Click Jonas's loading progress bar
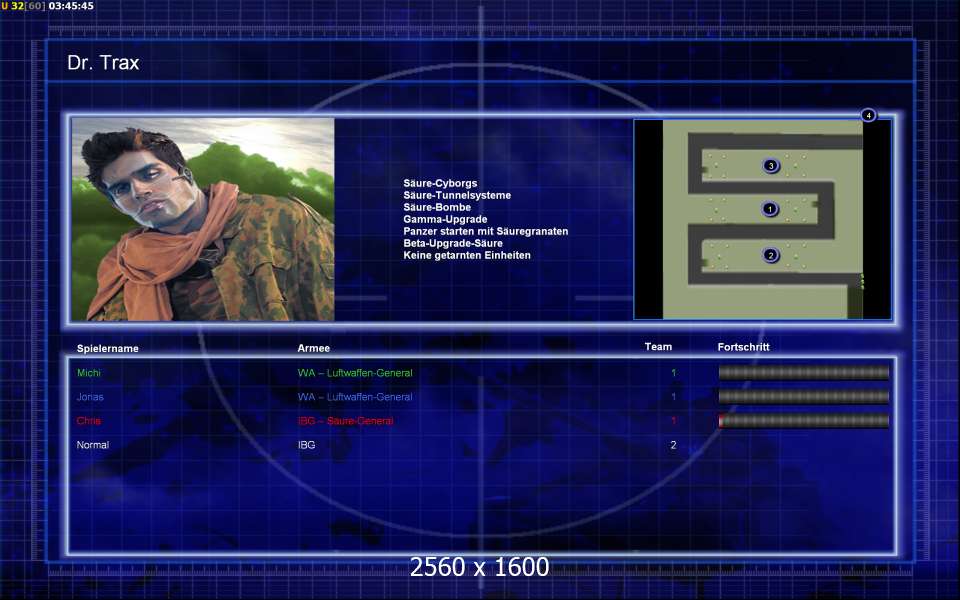 [803, 396]
